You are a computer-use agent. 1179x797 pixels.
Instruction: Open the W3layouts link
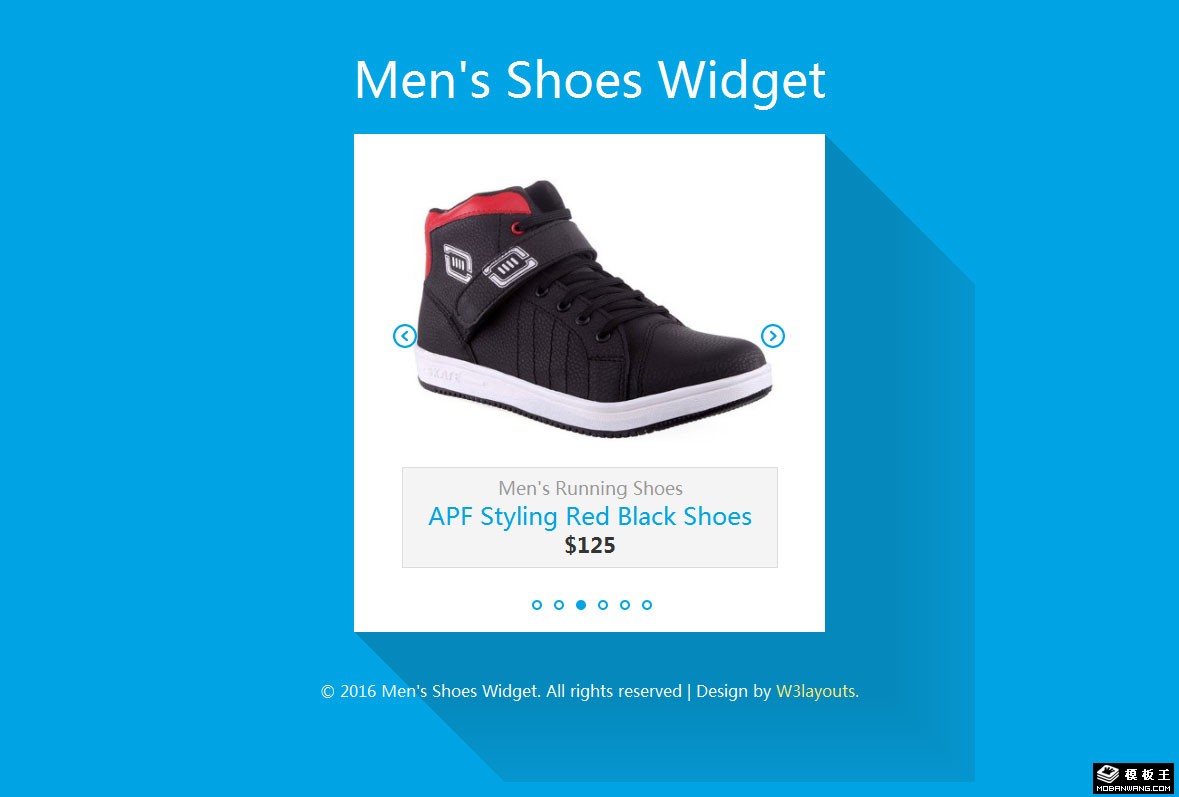pos(817,691)
